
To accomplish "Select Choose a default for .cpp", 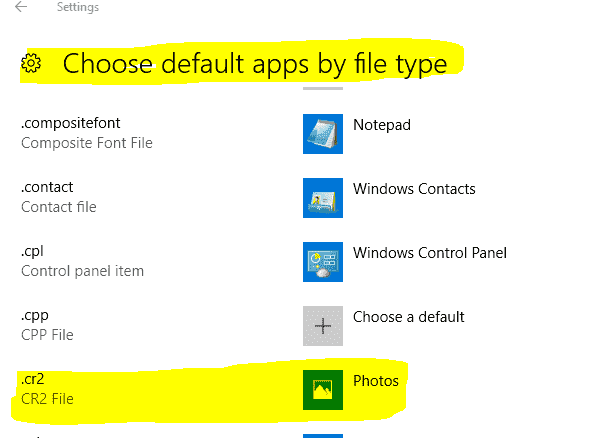I will pyautogui.click(x=409, y=317).
